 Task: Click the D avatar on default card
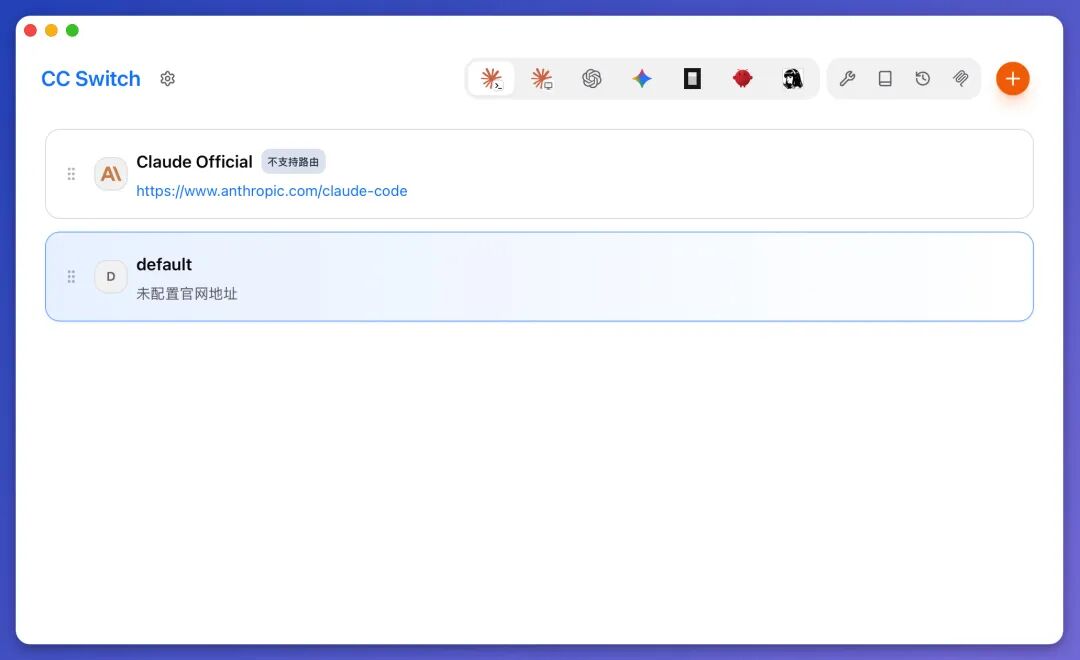(111, 276)
